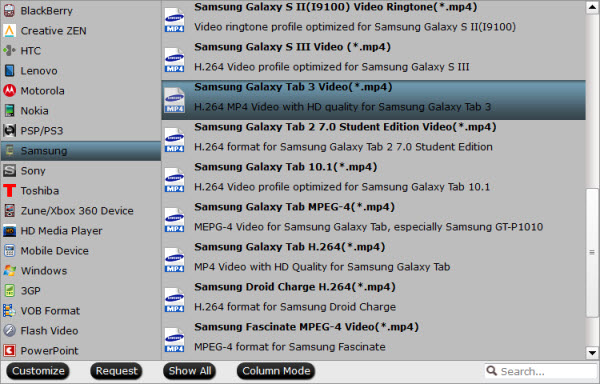Click the Customize button

(x=38, y=371)
